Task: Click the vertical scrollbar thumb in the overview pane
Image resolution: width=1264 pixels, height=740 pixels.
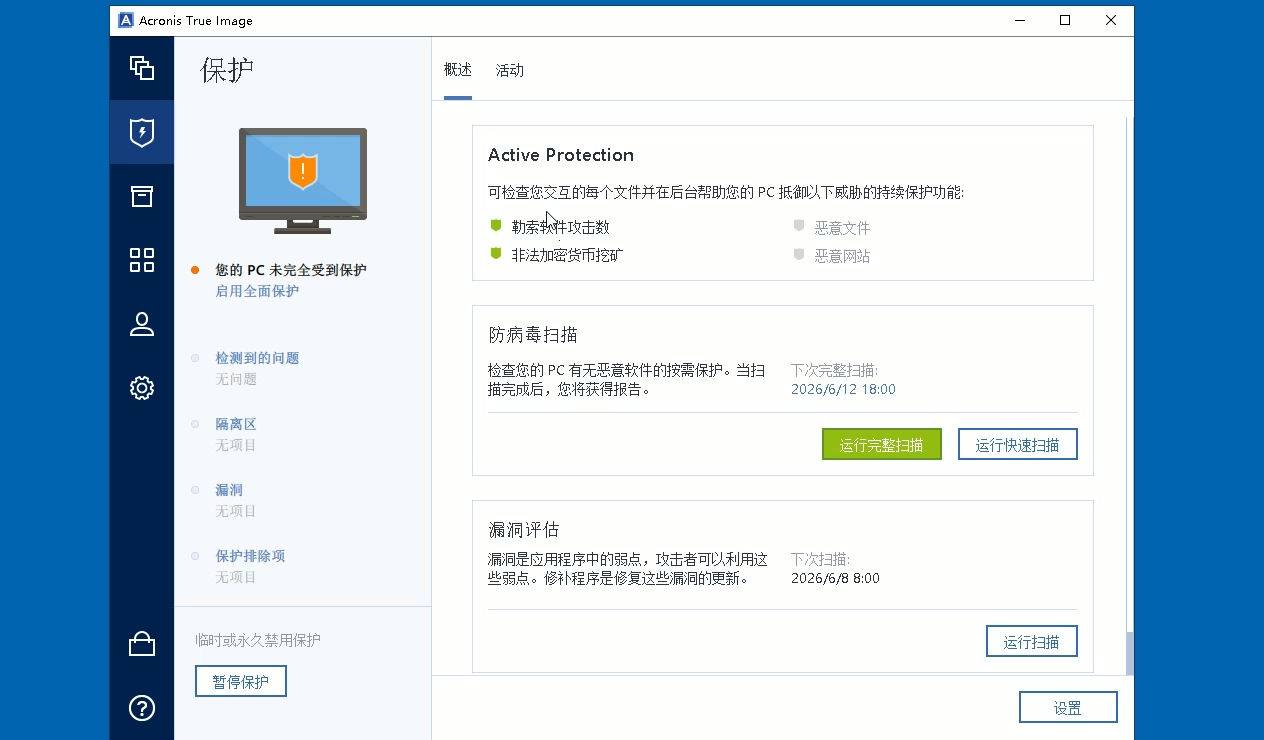Action: tap(1130, 654)
